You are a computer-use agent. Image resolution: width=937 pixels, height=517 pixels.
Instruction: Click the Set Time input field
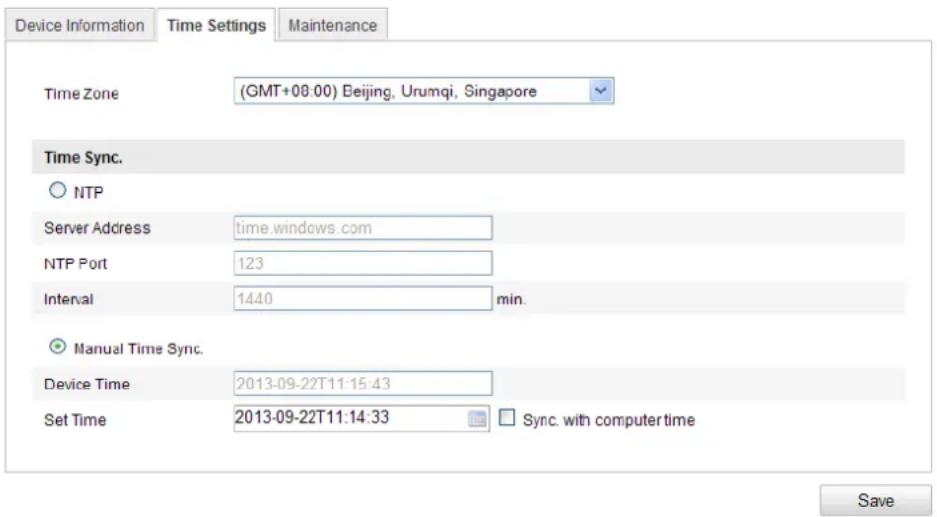pos(362,418)
